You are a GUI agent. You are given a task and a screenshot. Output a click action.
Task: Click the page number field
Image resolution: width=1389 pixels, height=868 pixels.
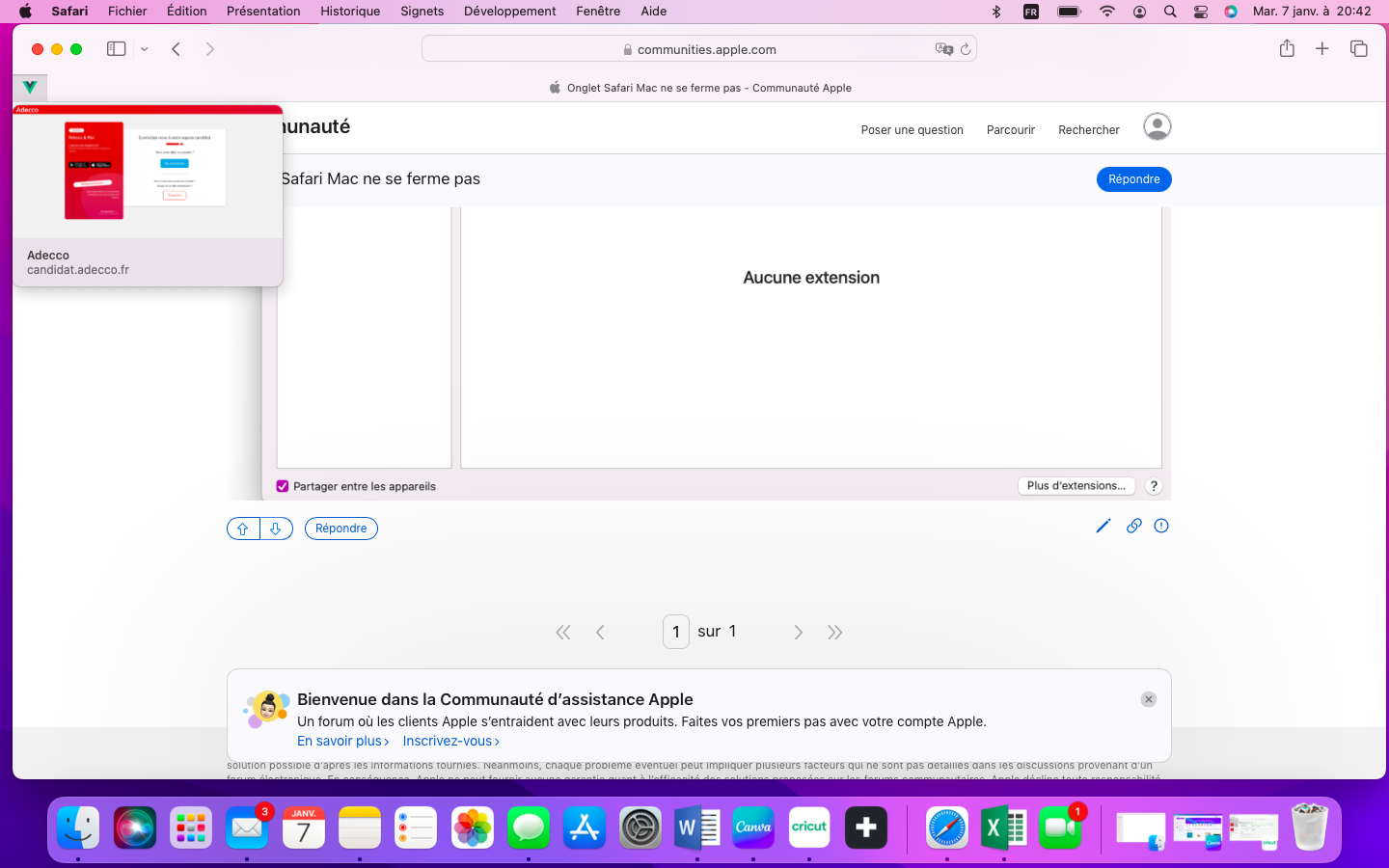pyautogui.click(x=675, y=632)
